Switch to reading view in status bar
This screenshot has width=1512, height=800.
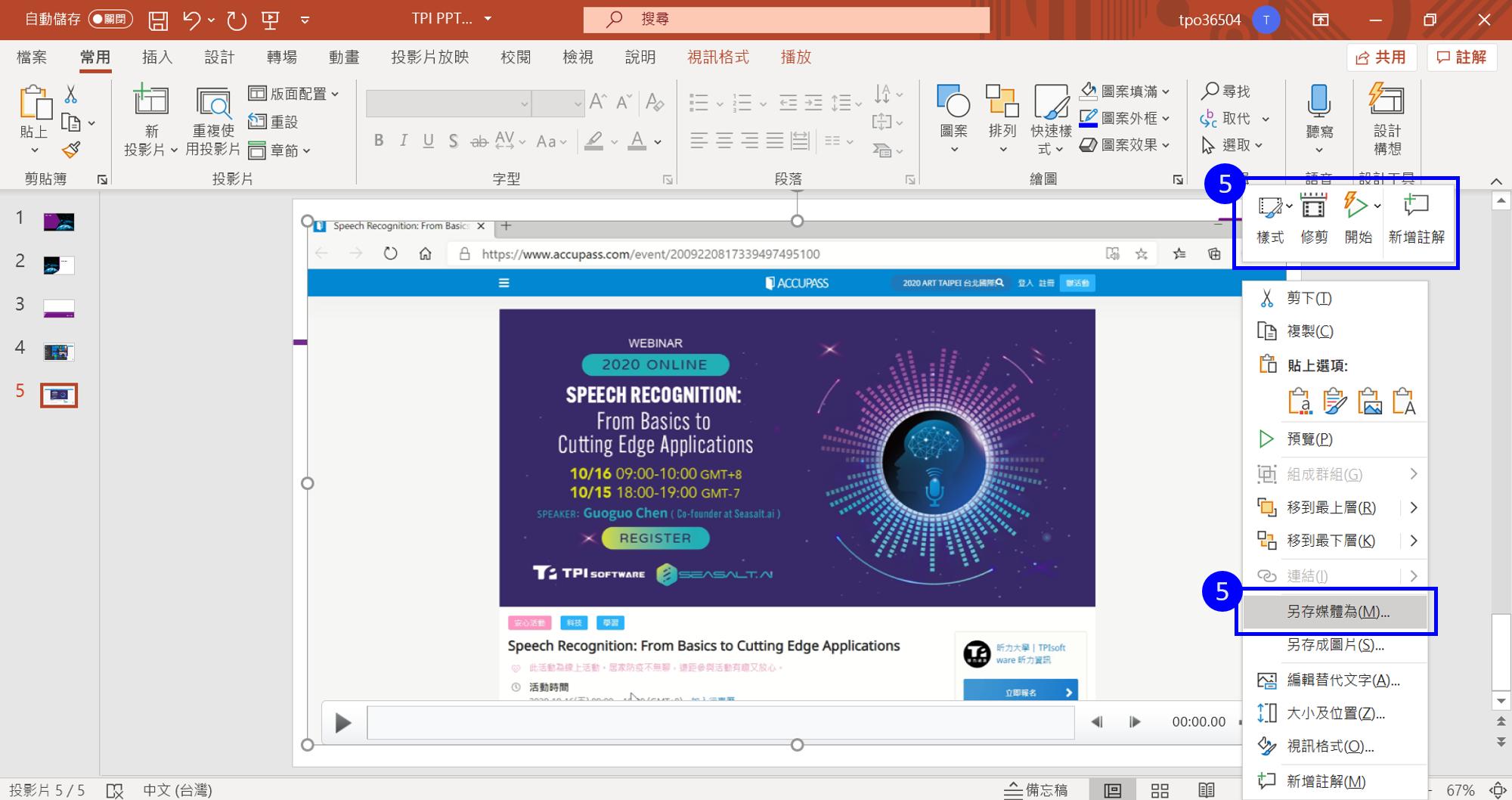pos(1207,790)
